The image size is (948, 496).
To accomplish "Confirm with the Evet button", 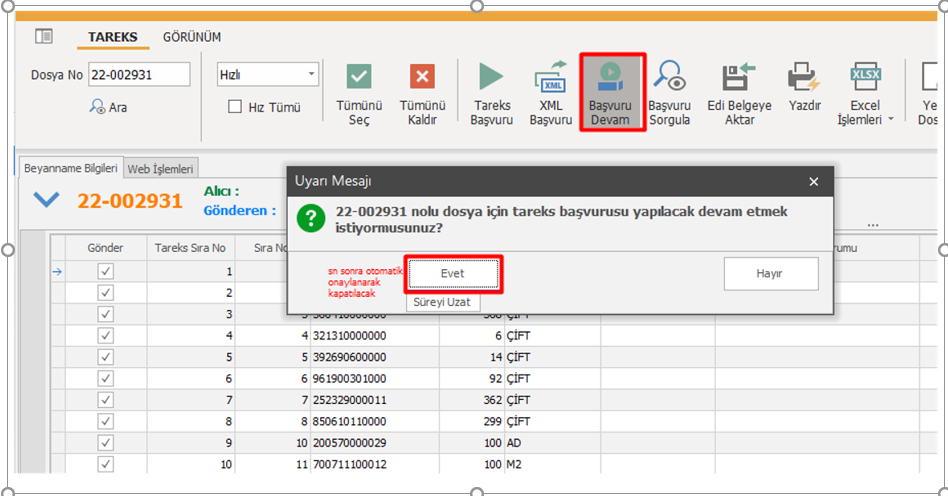I will coord(453,273).
